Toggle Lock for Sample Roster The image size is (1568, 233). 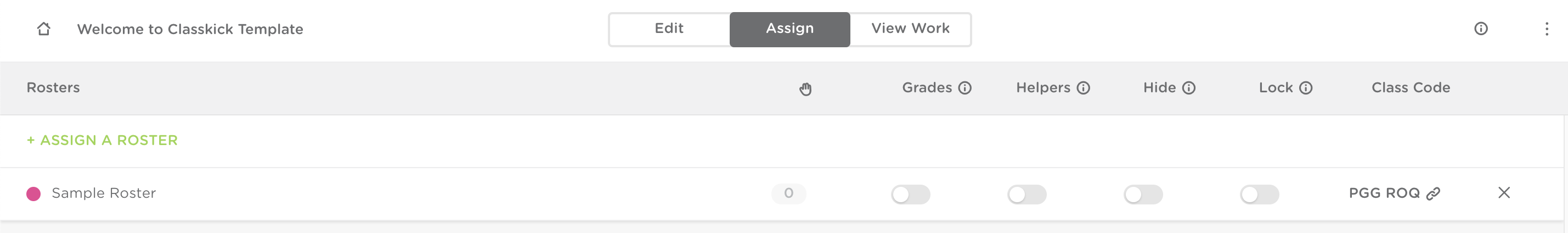click(1259, 195)
